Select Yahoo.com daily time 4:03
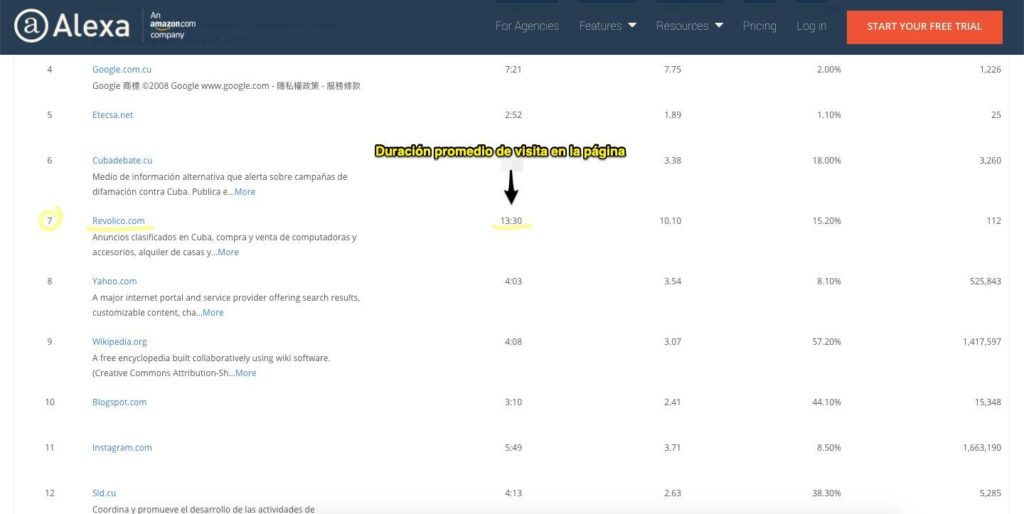 513,281
